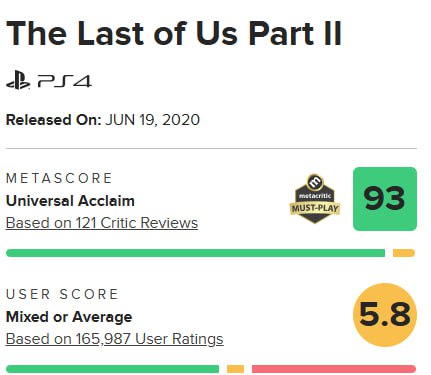This screenshot has height=375, width=431.
Task: Click the yellow mixed segment of Metascore bar
Action: tap(404, 253)
